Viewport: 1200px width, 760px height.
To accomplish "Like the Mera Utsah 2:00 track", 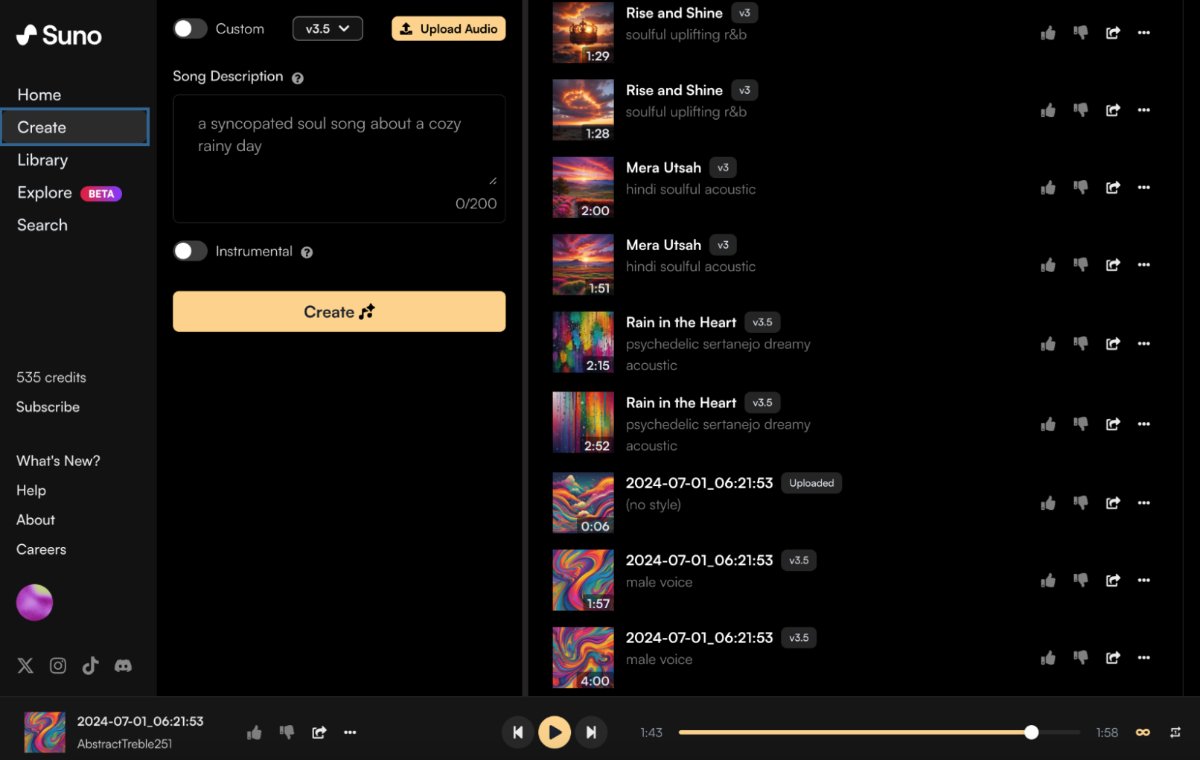I will click(x=1048, y=188).
